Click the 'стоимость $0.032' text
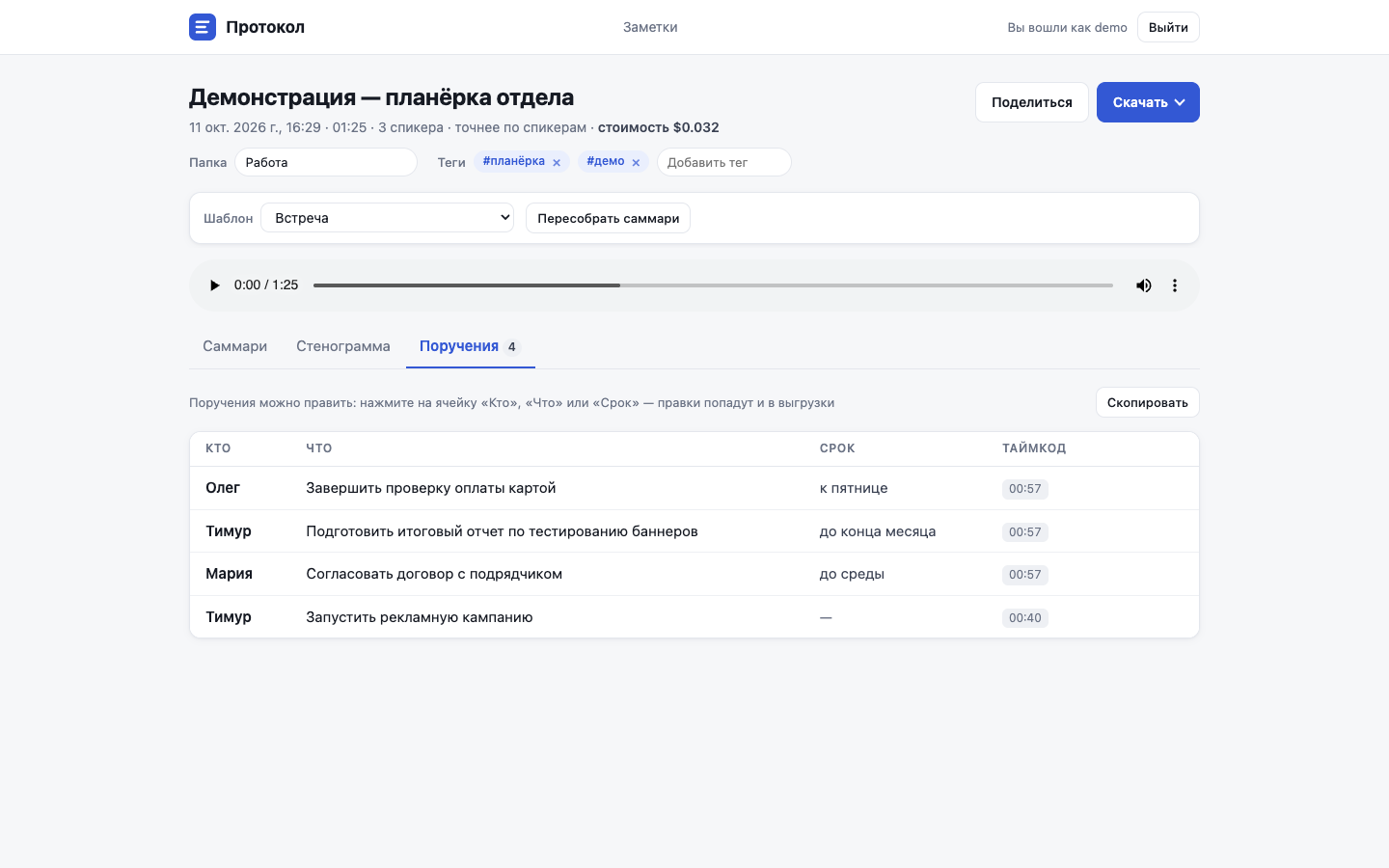The width and height of the screenshot is (1389, 868). click(x=659, y=127)
